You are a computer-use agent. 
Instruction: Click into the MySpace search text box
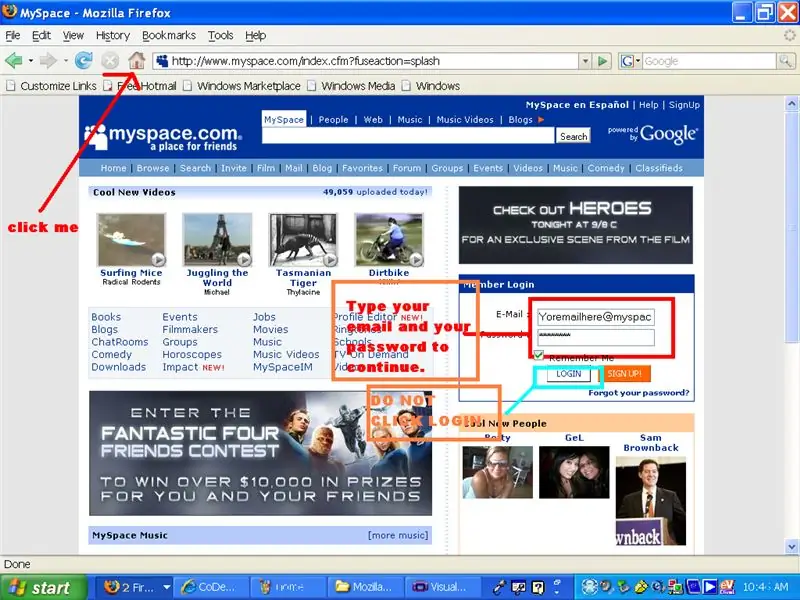click(408, 136)
